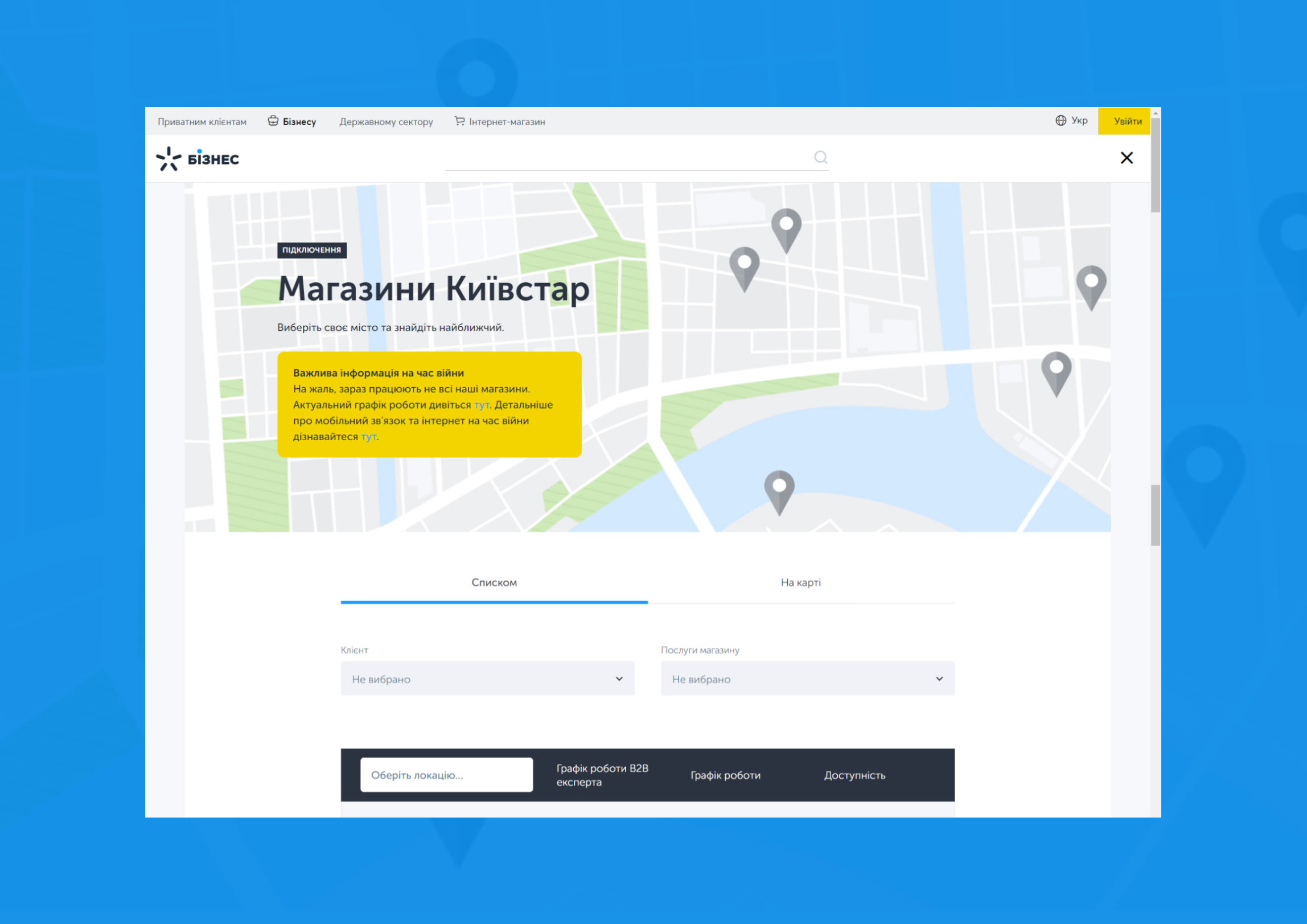
Task: Open the Послуги магазину dropdown
Action: coord(807,679)
